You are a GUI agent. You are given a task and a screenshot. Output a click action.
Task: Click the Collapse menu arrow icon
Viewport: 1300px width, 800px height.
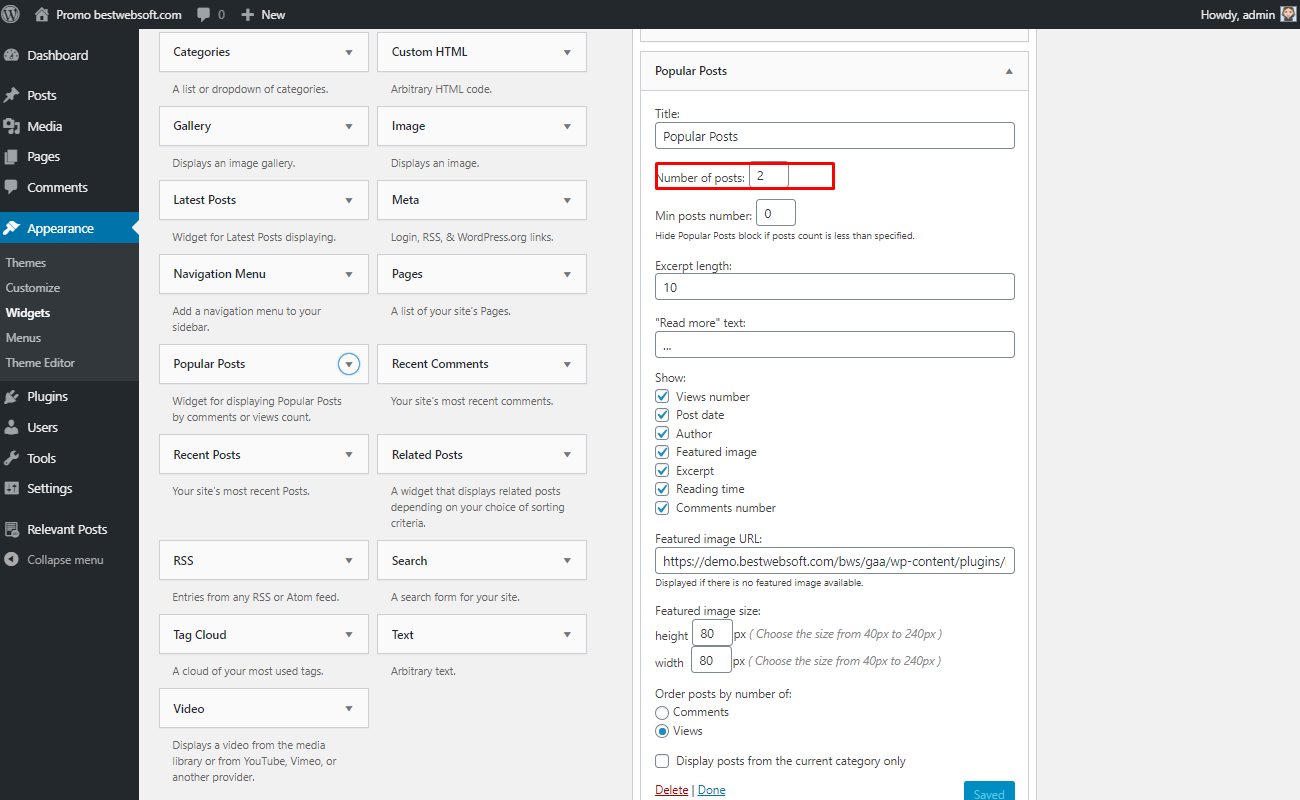click(12, 560)
